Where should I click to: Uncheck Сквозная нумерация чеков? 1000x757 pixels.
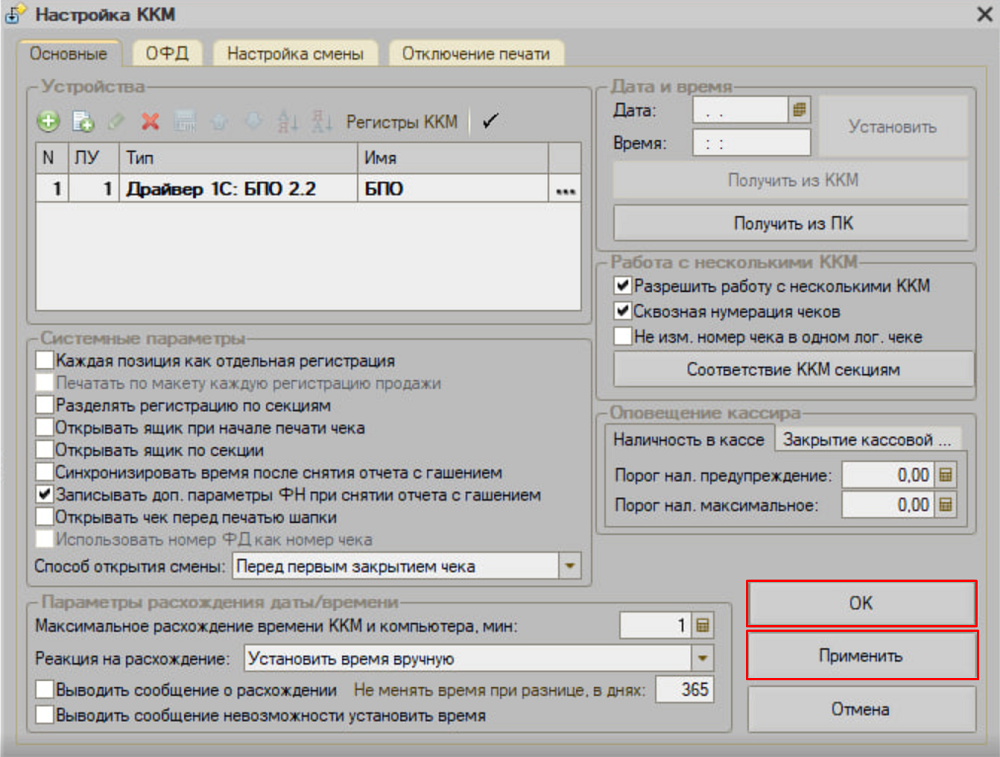[623, 311]
